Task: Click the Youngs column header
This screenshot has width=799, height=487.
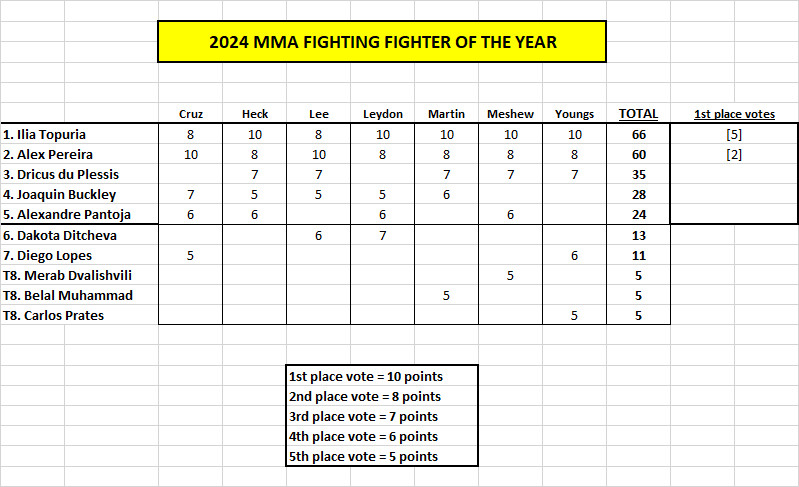Action: coord(574,114)
